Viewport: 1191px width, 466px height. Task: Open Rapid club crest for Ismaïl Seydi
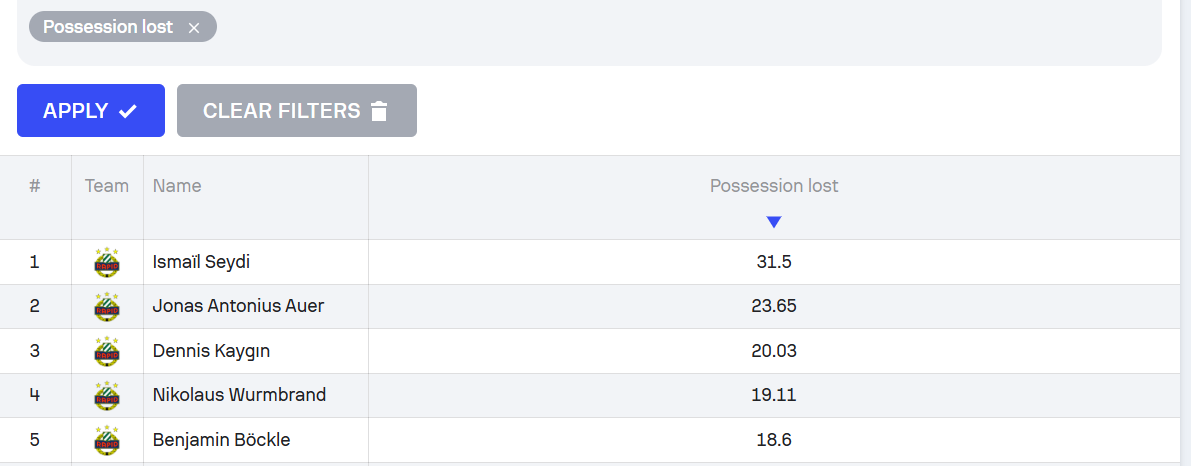(x=107, y=263)
